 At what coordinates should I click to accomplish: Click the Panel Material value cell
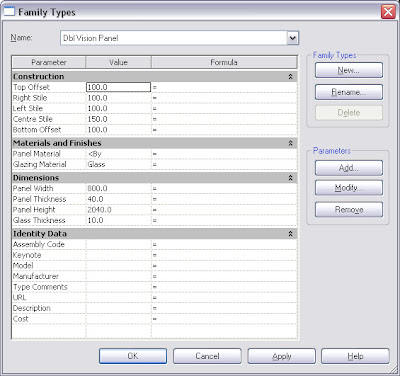click(118, 154)
